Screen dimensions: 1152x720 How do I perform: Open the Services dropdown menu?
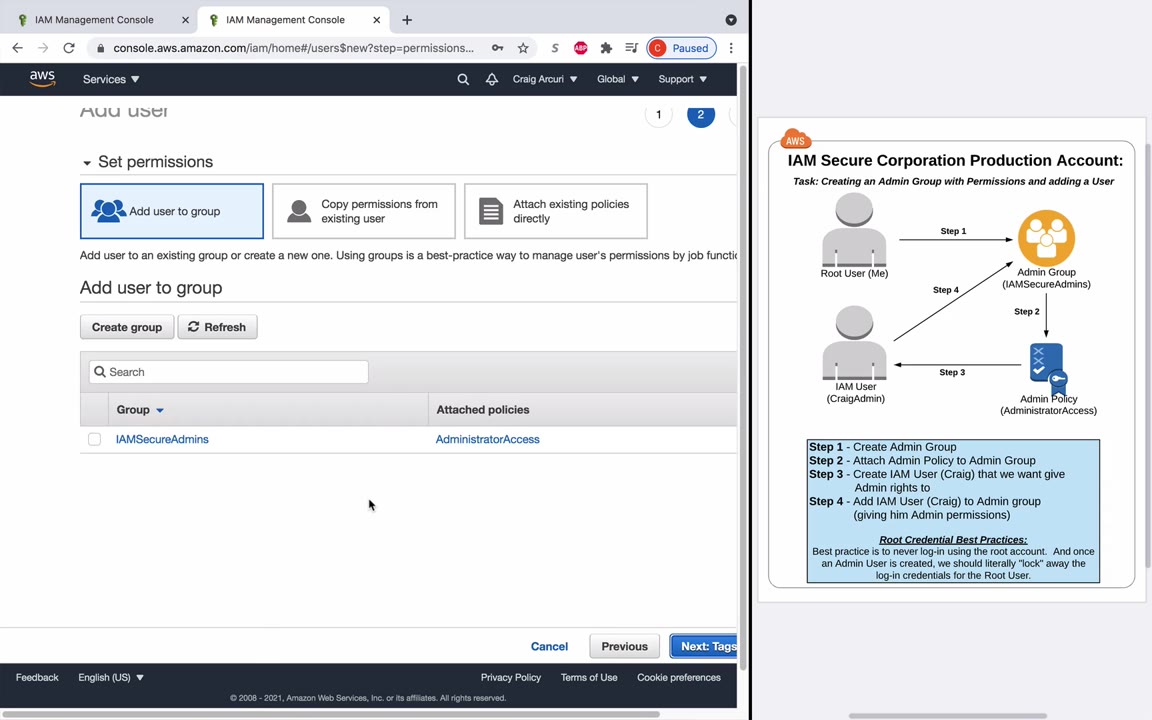tap(111, 79)
